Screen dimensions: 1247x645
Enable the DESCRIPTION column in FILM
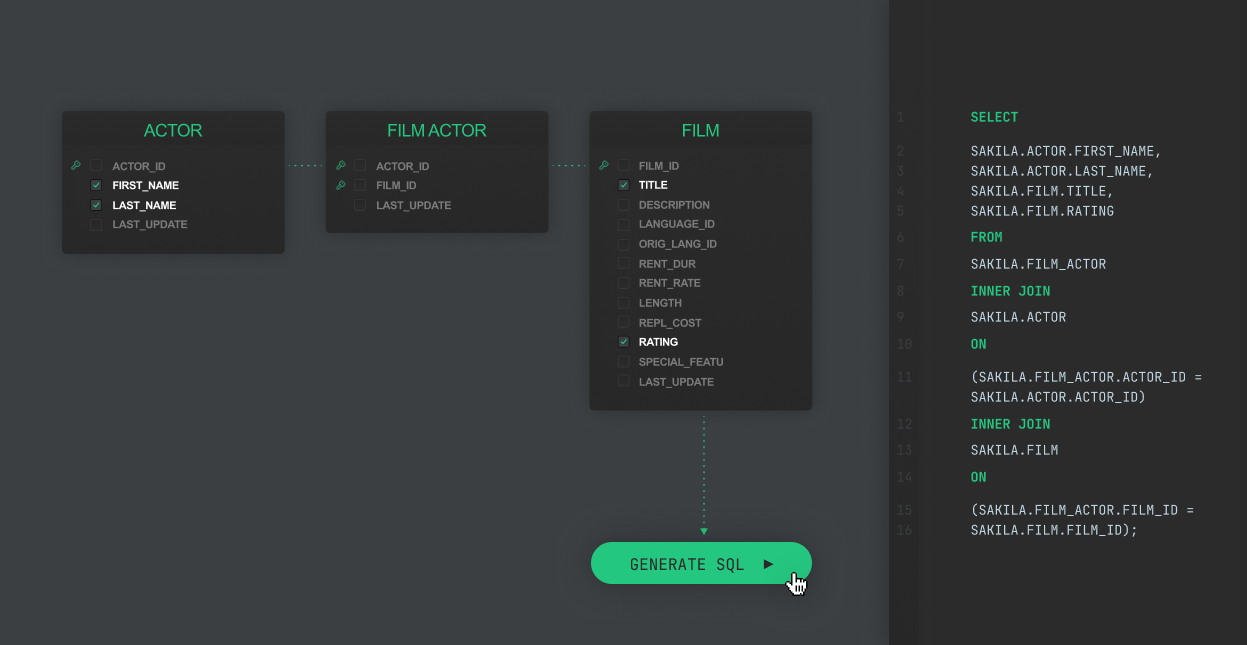click(x=623, y=204)
